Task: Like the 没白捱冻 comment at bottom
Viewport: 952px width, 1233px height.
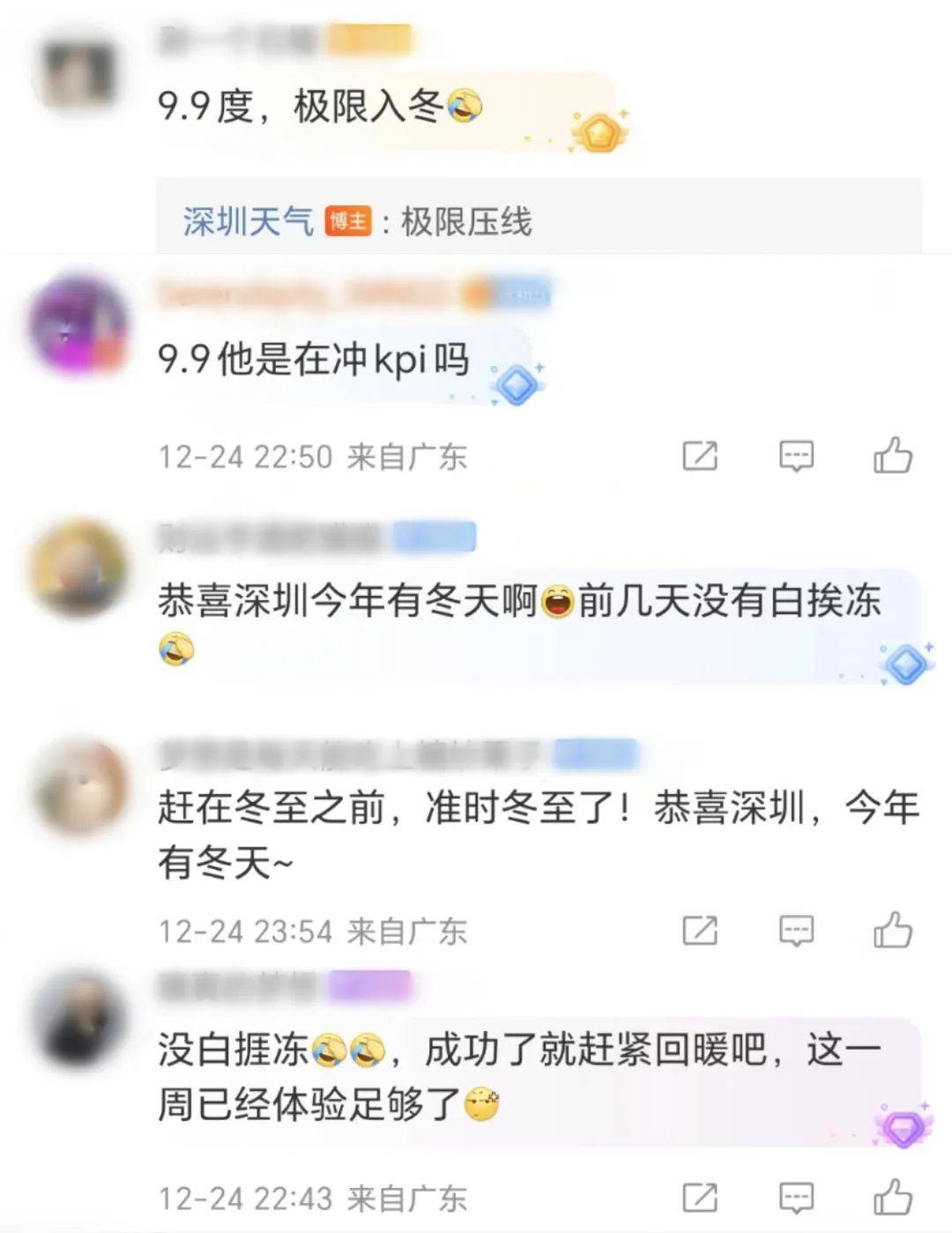Action: tap(893, 1198)
